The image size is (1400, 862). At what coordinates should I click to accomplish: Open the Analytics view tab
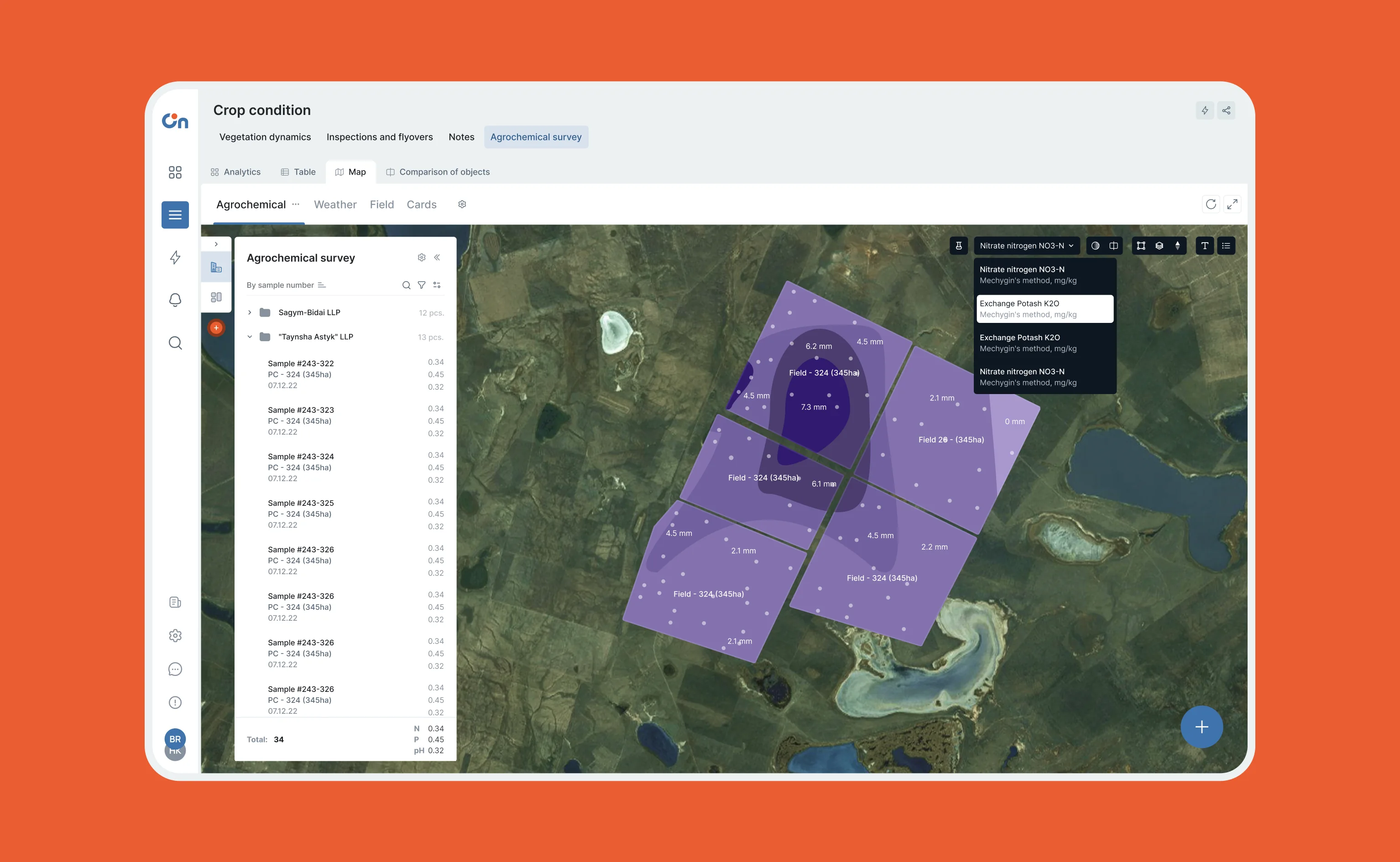(235, 171)
